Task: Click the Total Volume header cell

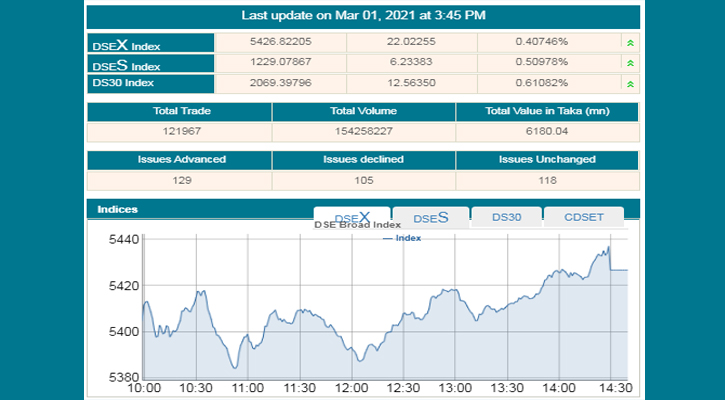Action: (x=363, y=111)
